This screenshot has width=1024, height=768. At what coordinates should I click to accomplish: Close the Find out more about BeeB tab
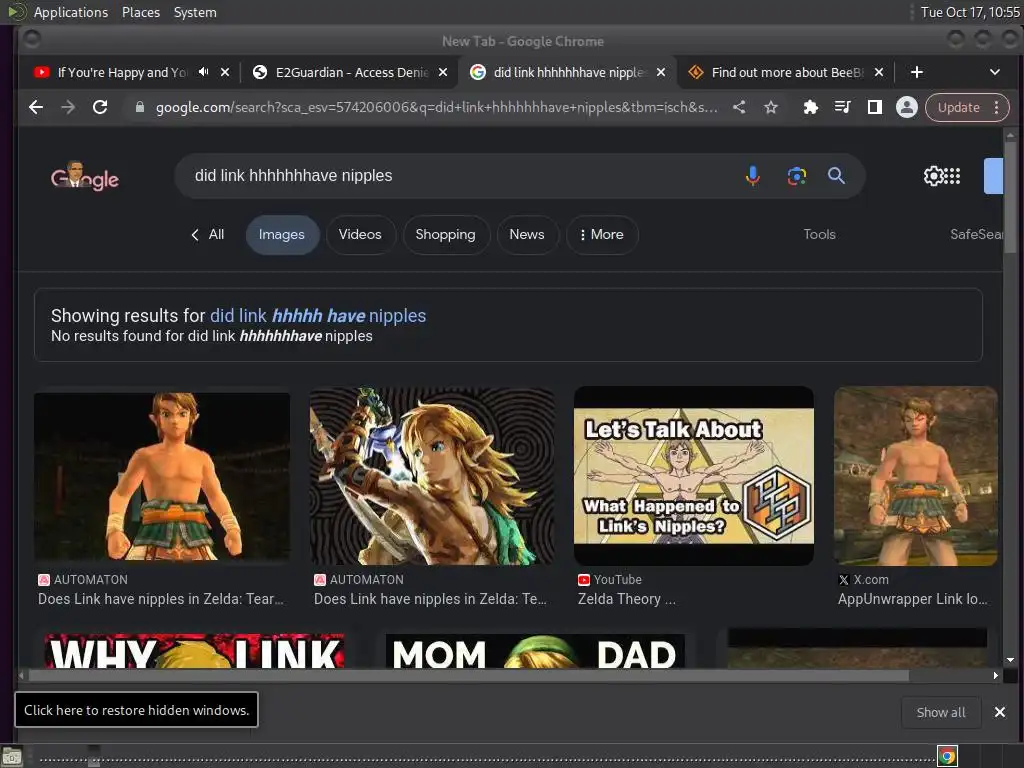[879, 72]
